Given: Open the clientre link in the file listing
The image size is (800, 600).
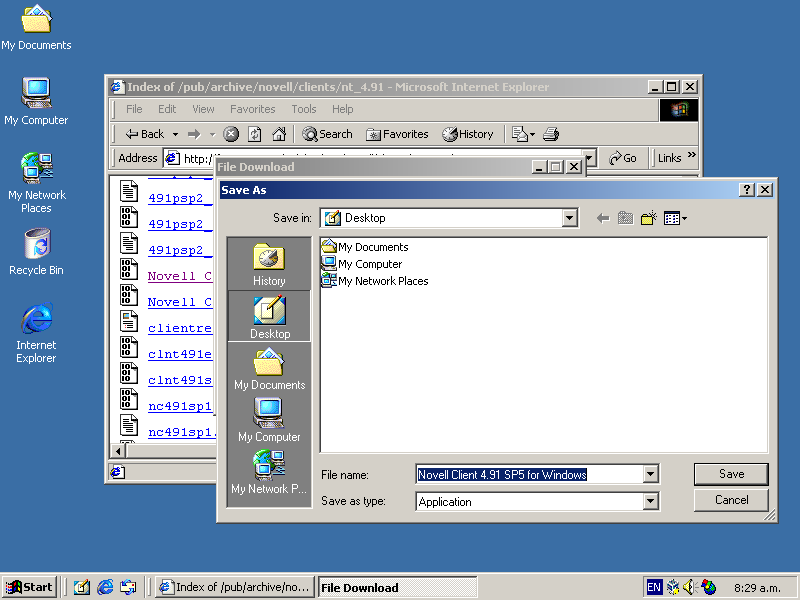Looking at the screenshot, I should [x=180, y=328].
